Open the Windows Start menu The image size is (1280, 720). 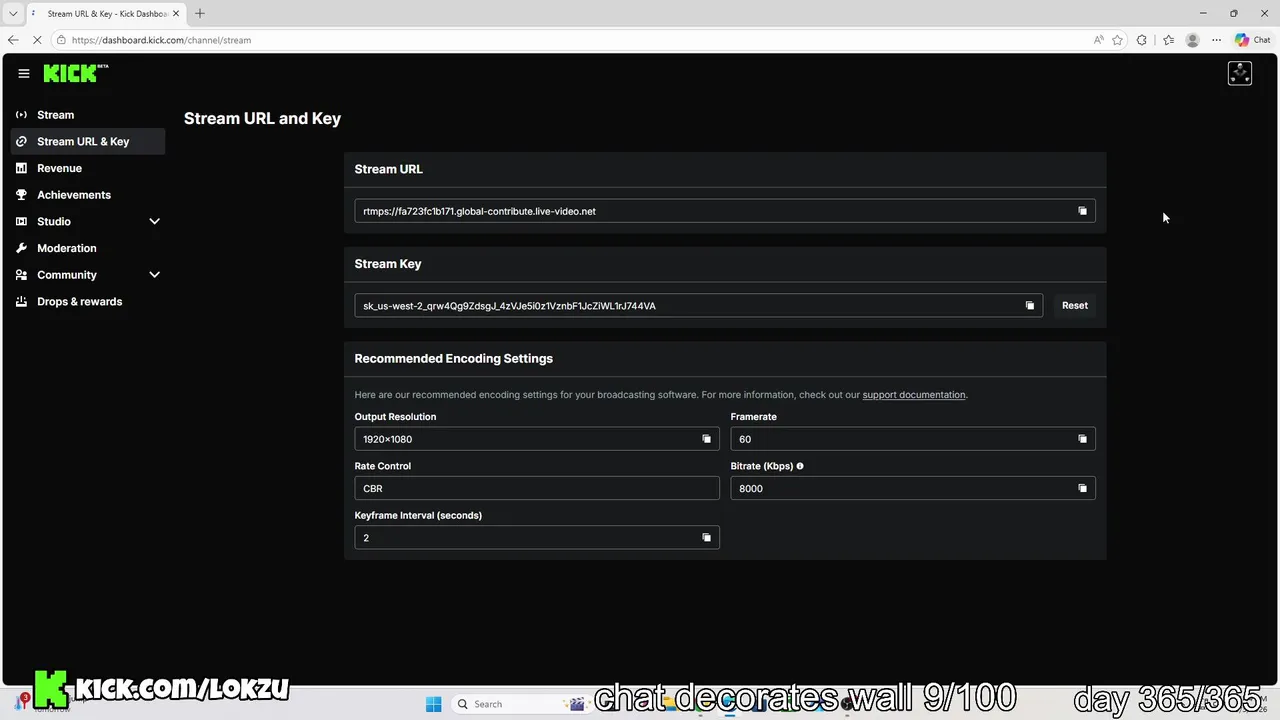433,704
